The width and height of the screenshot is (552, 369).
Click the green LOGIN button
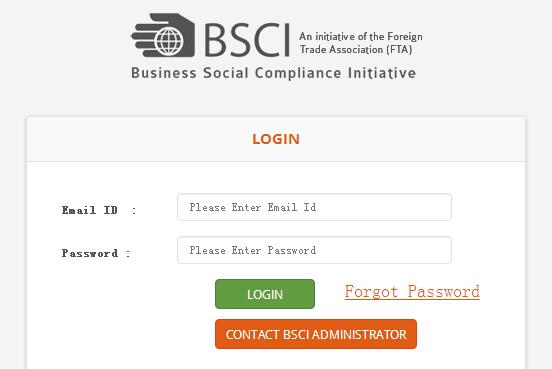coord(265,294)
